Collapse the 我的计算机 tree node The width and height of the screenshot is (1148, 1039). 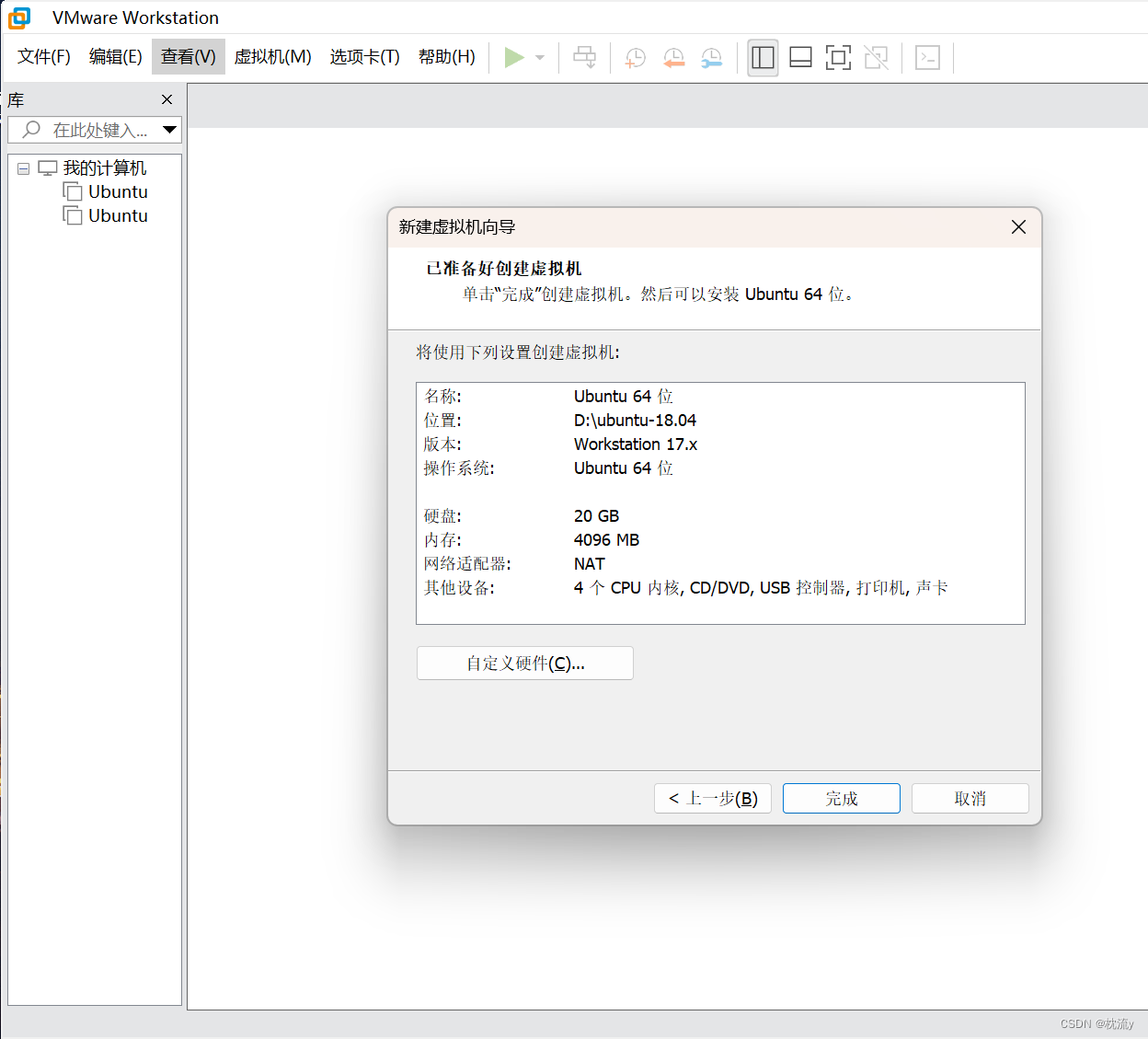click(24, 168)
